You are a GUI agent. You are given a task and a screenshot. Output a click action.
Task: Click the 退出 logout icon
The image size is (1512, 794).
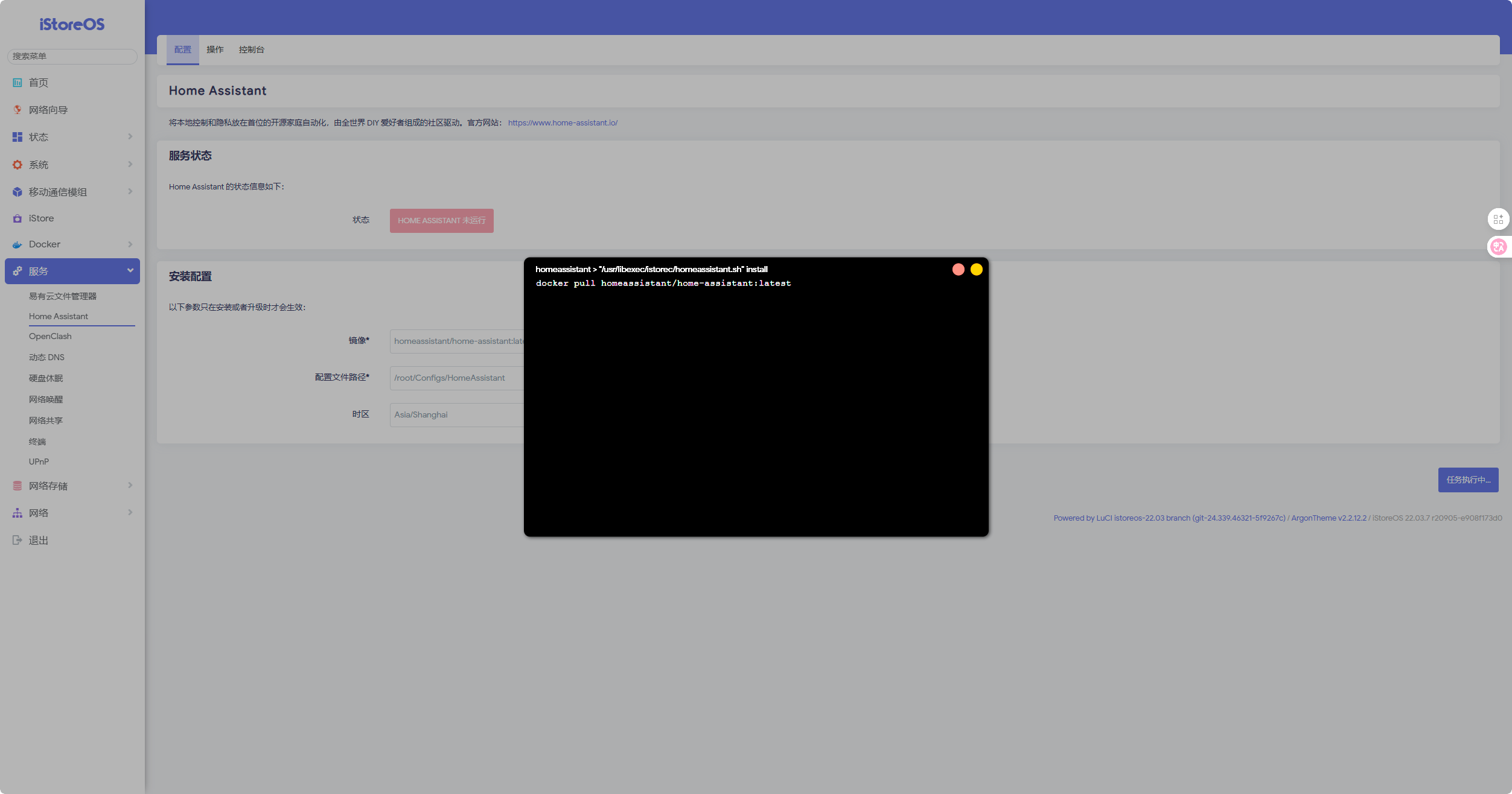click(18, 540)
